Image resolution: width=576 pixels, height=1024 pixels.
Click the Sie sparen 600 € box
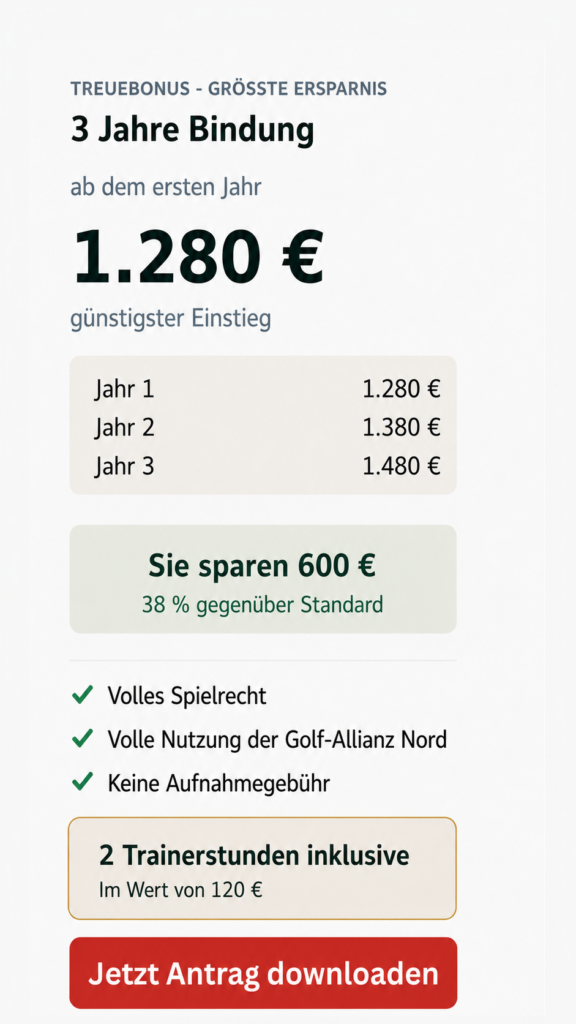click(x=263, y=579)
